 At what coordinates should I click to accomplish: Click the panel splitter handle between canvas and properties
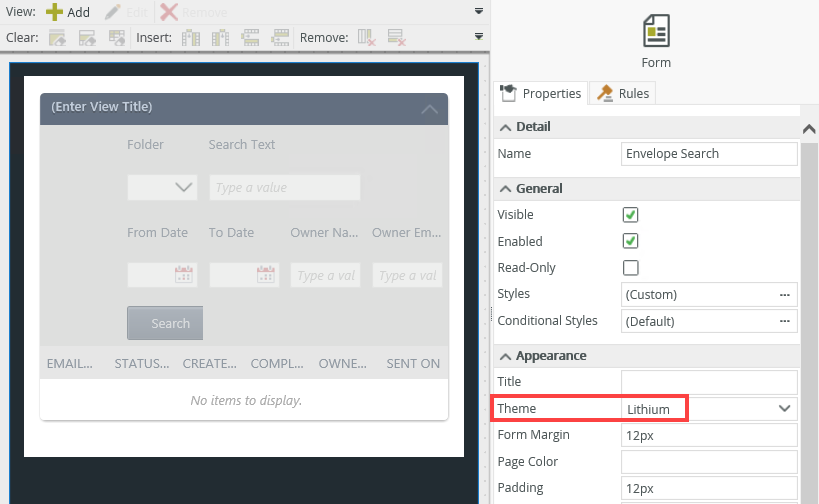tap(491, 313)
